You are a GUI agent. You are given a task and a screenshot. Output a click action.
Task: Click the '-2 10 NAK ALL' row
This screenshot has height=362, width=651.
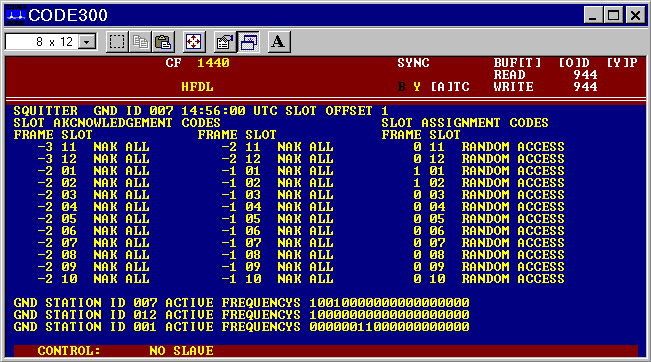coord(93,279)
